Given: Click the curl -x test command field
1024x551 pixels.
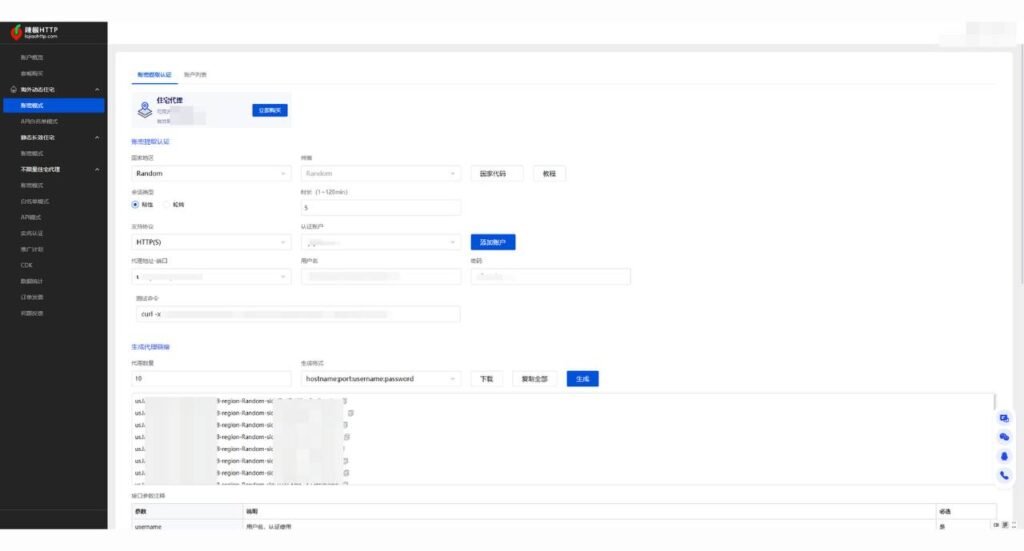Looking at the screenshot, I should click(297, 314).
